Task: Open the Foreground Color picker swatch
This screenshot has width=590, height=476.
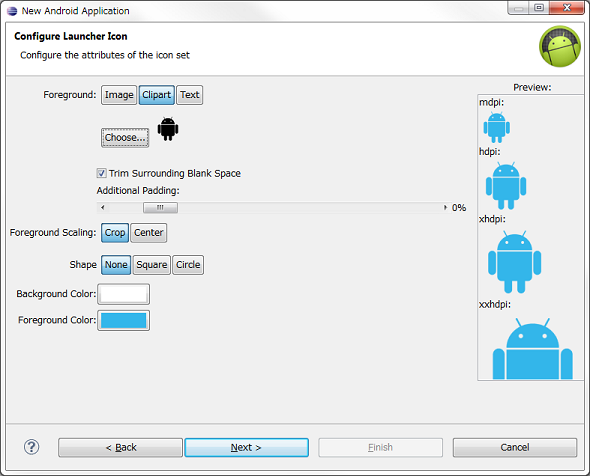Action: 123,321
